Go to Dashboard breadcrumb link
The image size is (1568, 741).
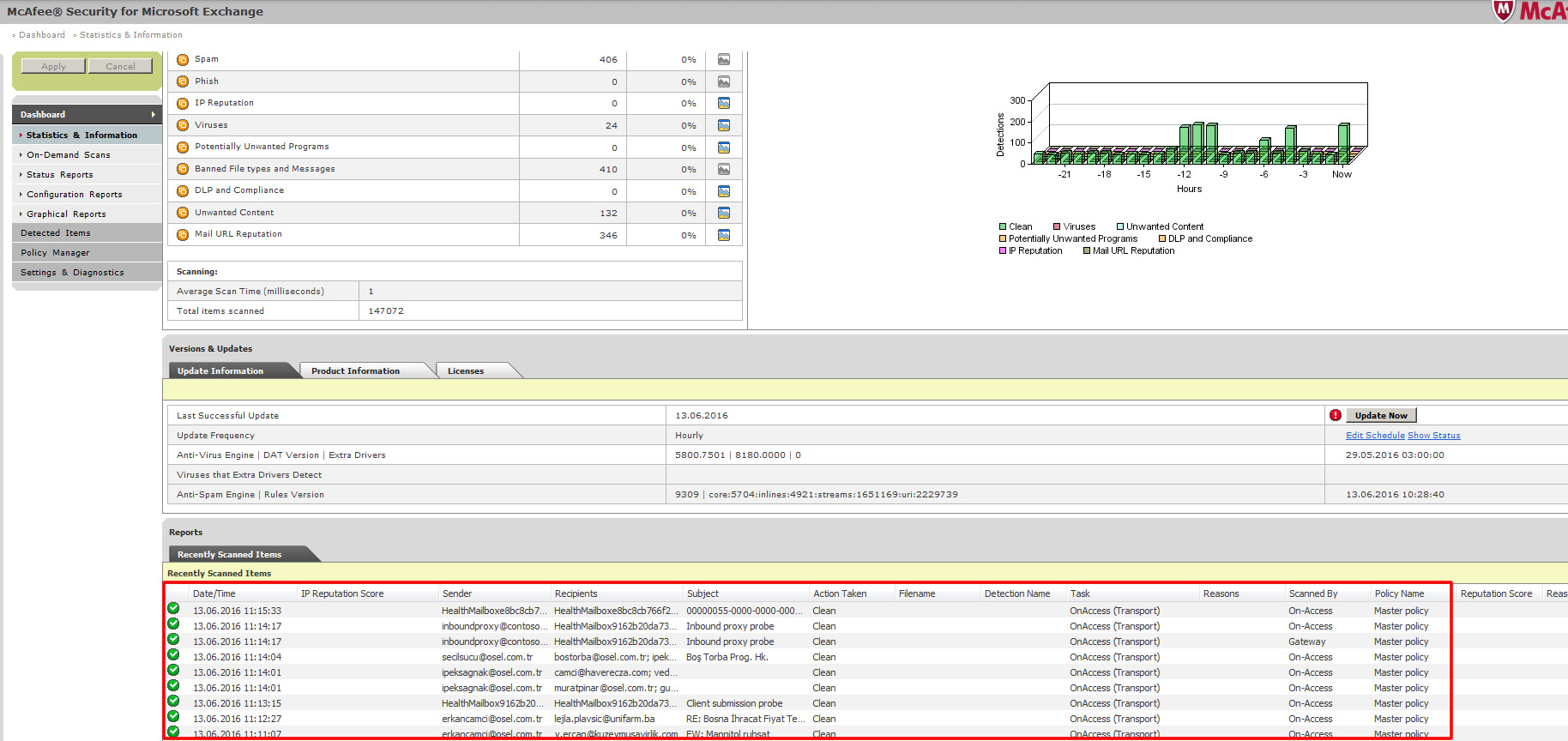[42, 35]
